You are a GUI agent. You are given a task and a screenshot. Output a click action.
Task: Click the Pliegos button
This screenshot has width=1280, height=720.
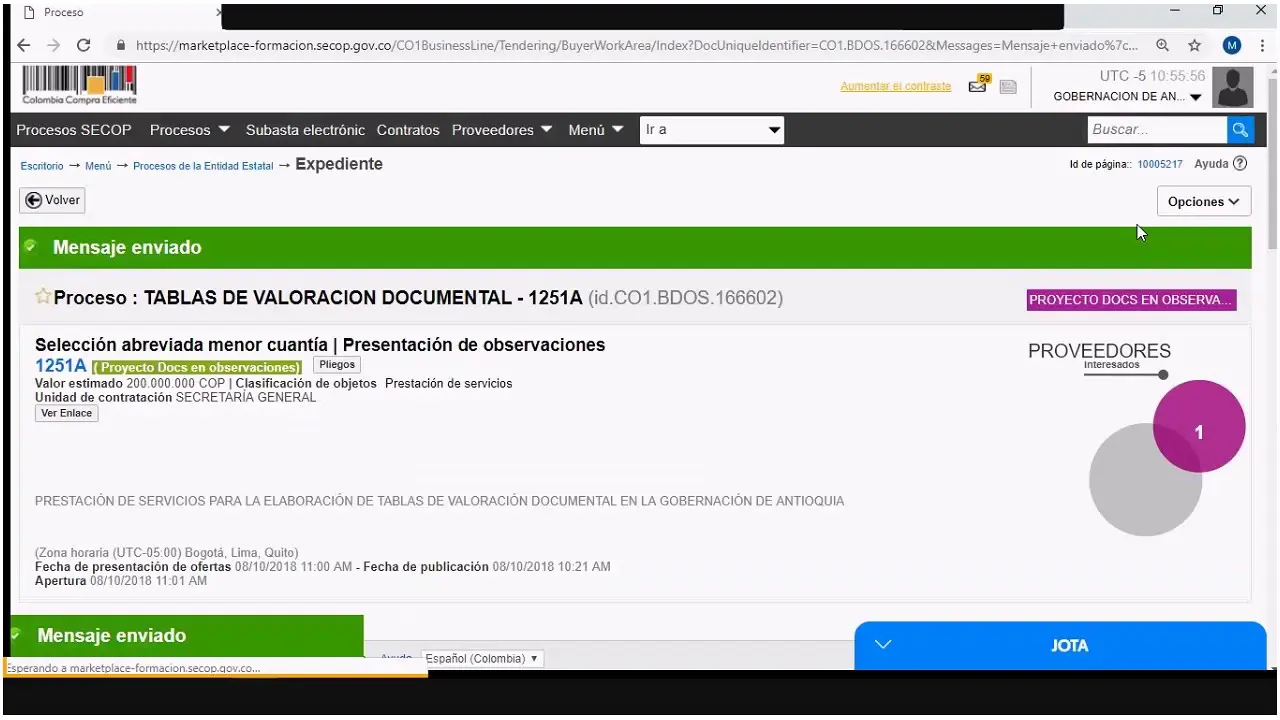click(337, 365)
